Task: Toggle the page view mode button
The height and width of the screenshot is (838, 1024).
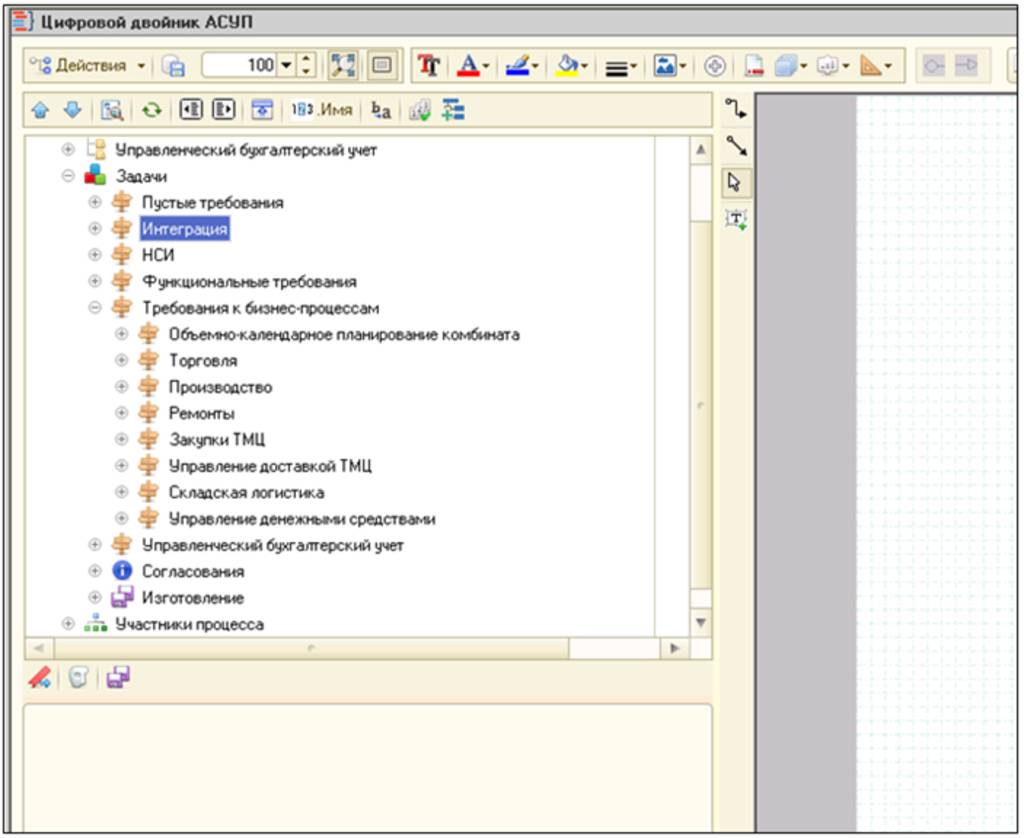Action: click(x=381, y=66)
